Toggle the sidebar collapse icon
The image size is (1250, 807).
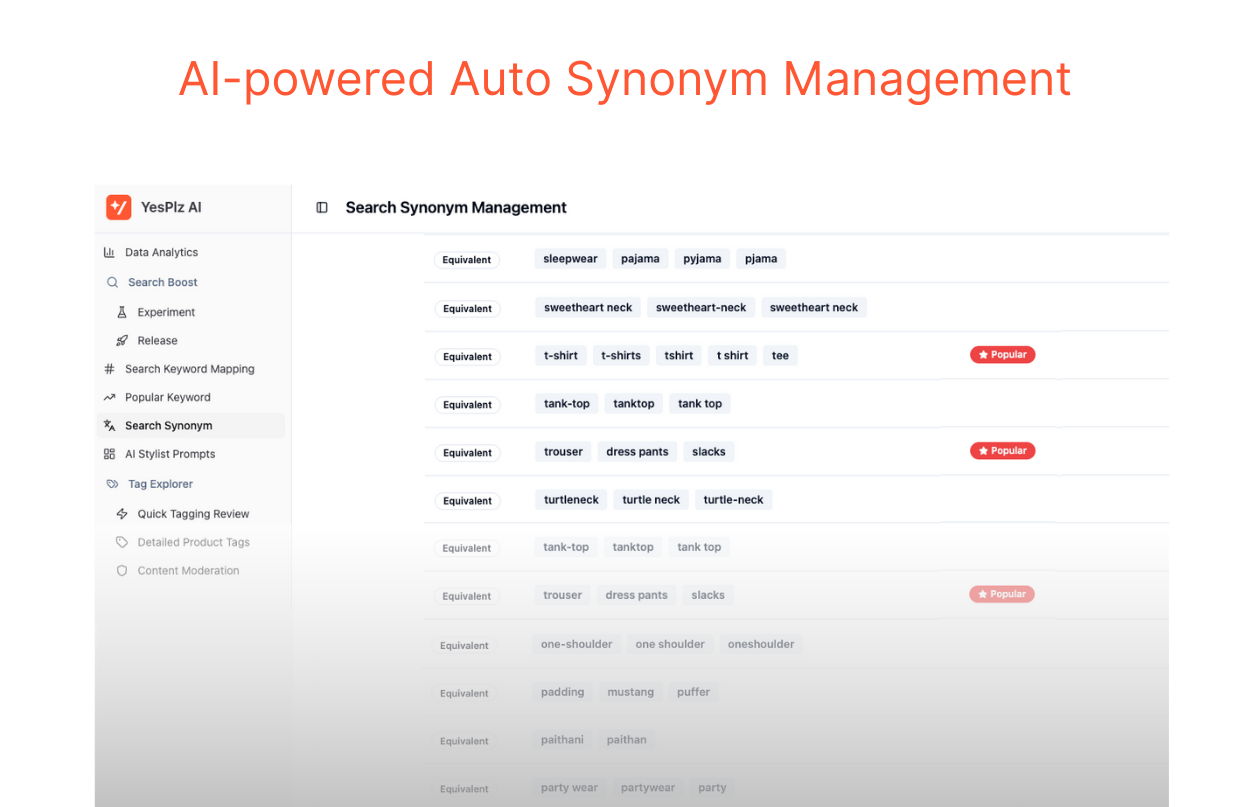pyautogui.click(x=322, y=208)
